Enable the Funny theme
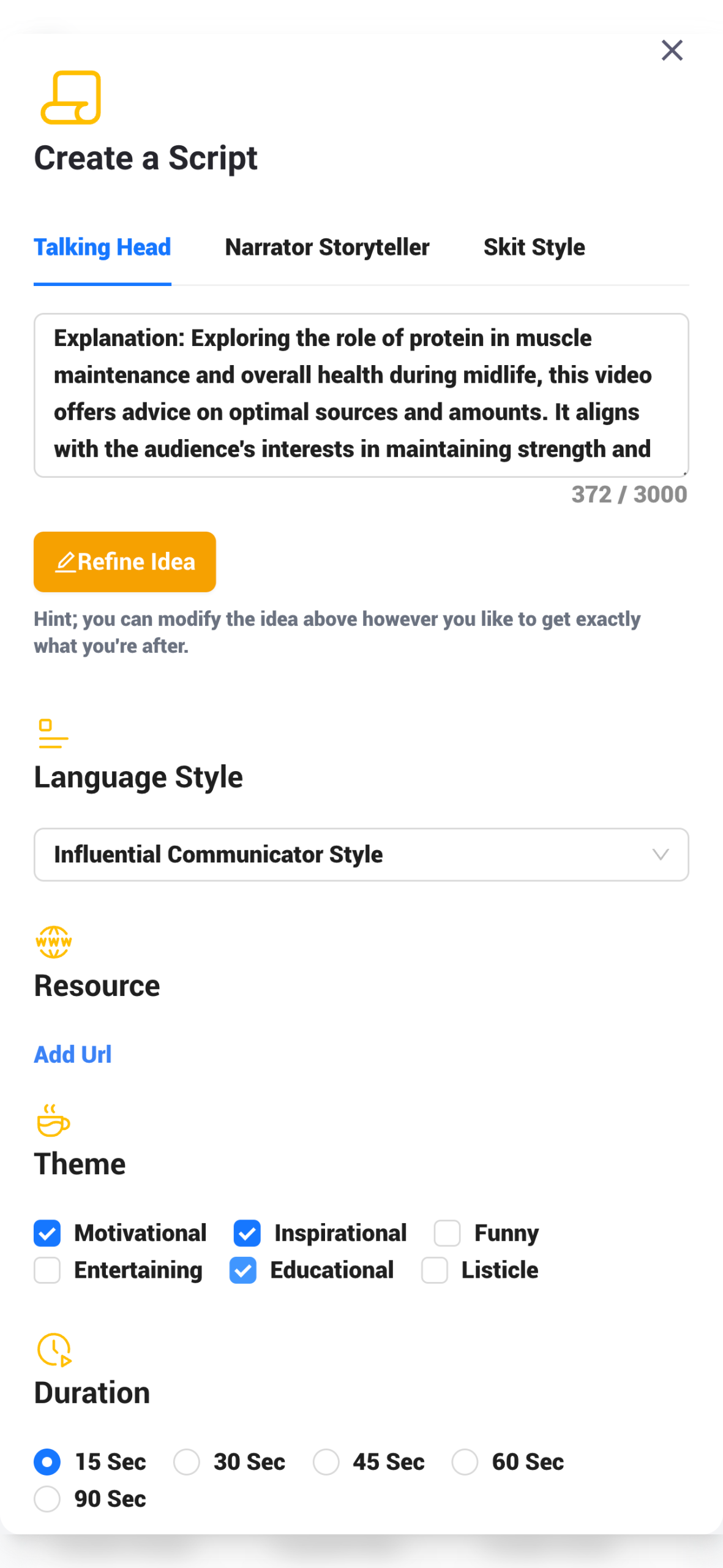The height and width of the screenshot is (1568, 723). pos(446,1233)
